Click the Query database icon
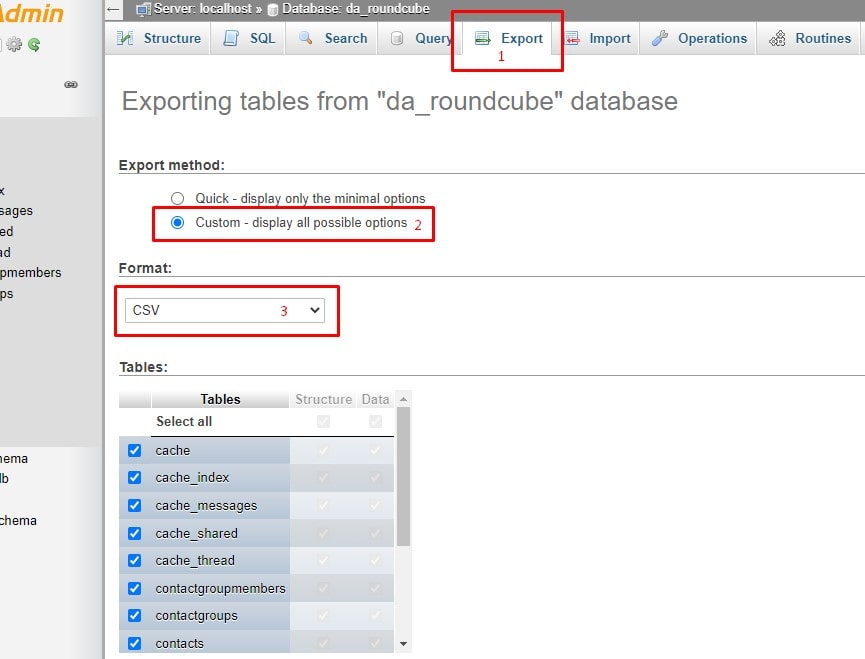The height and width of the screenshot is (659, 865). pyautogui.click(x=397, y=39)
